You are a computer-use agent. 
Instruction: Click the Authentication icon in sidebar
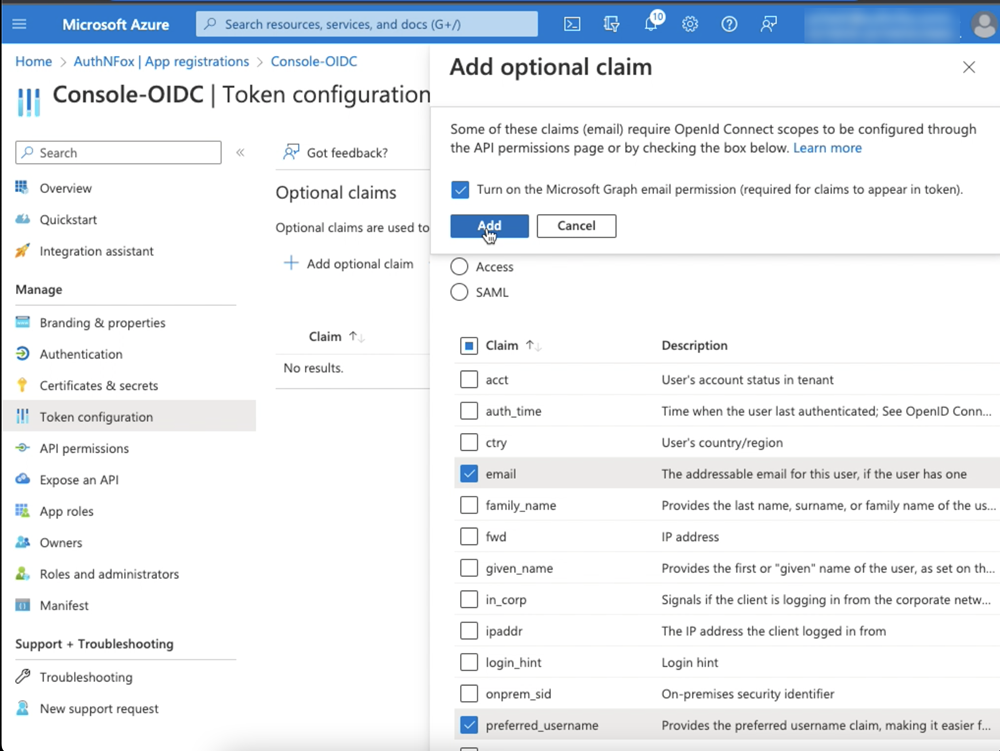22,353
